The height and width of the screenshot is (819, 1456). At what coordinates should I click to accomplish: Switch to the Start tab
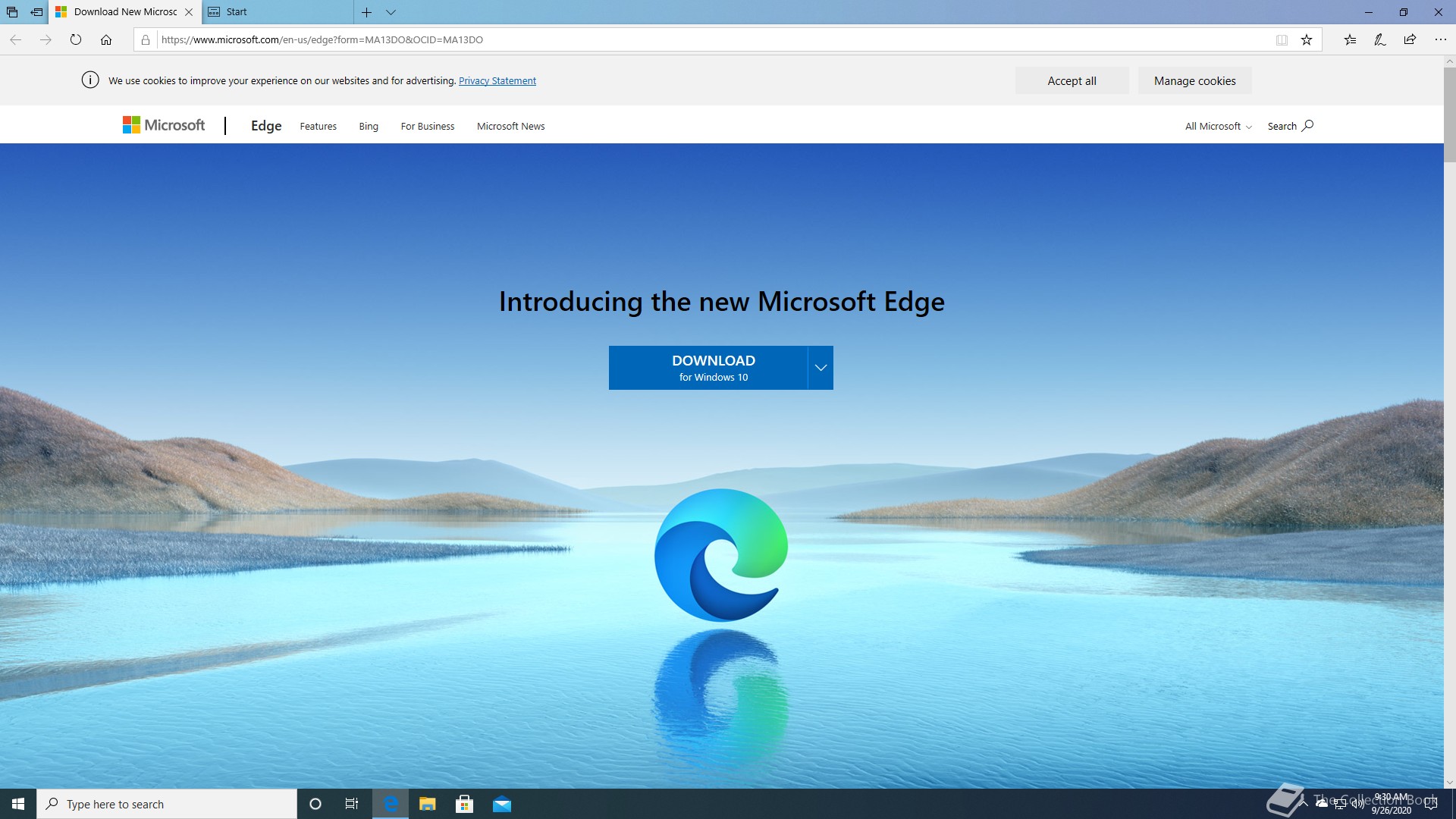point(278,12)
